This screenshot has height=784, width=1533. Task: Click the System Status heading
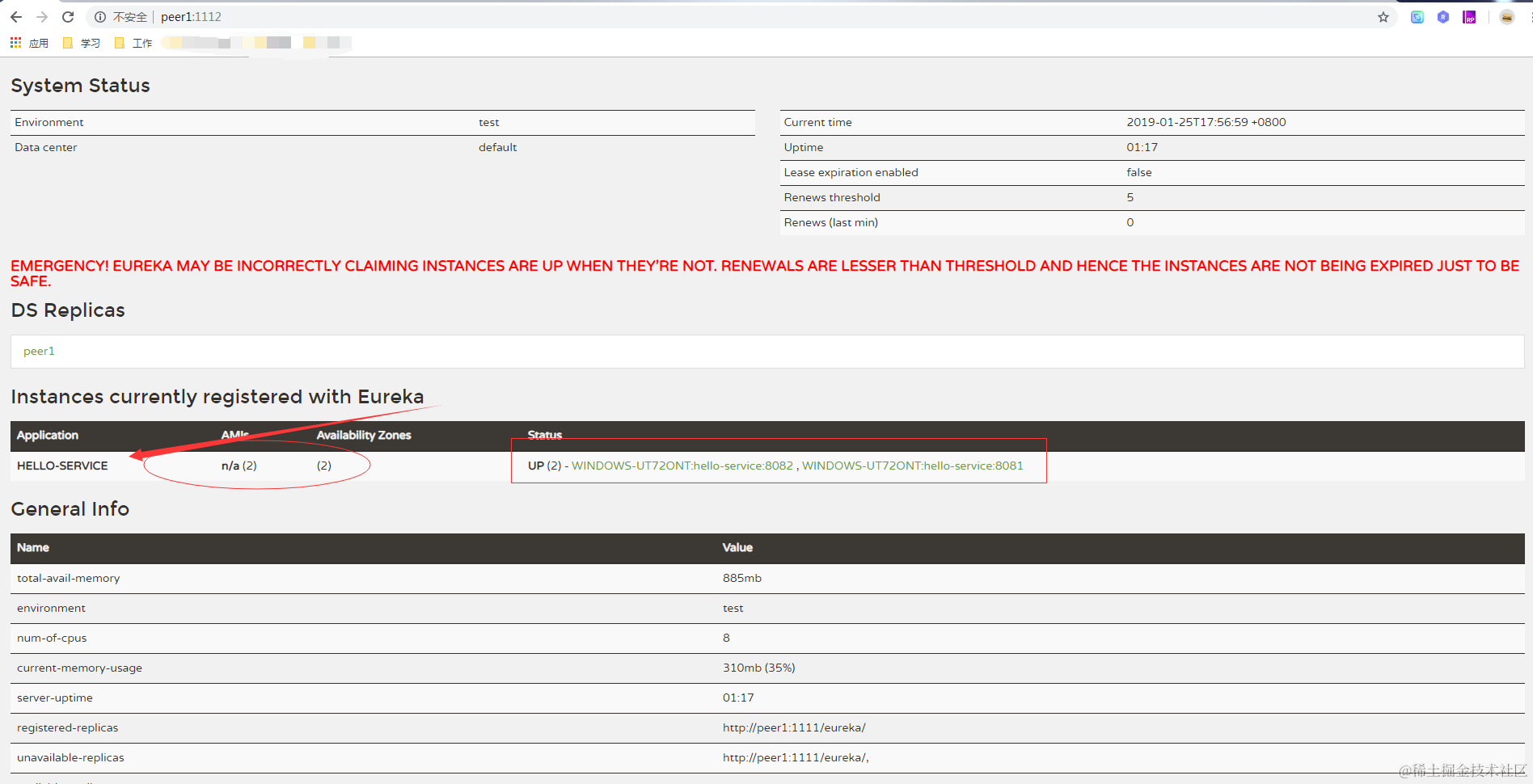[80, 86]
